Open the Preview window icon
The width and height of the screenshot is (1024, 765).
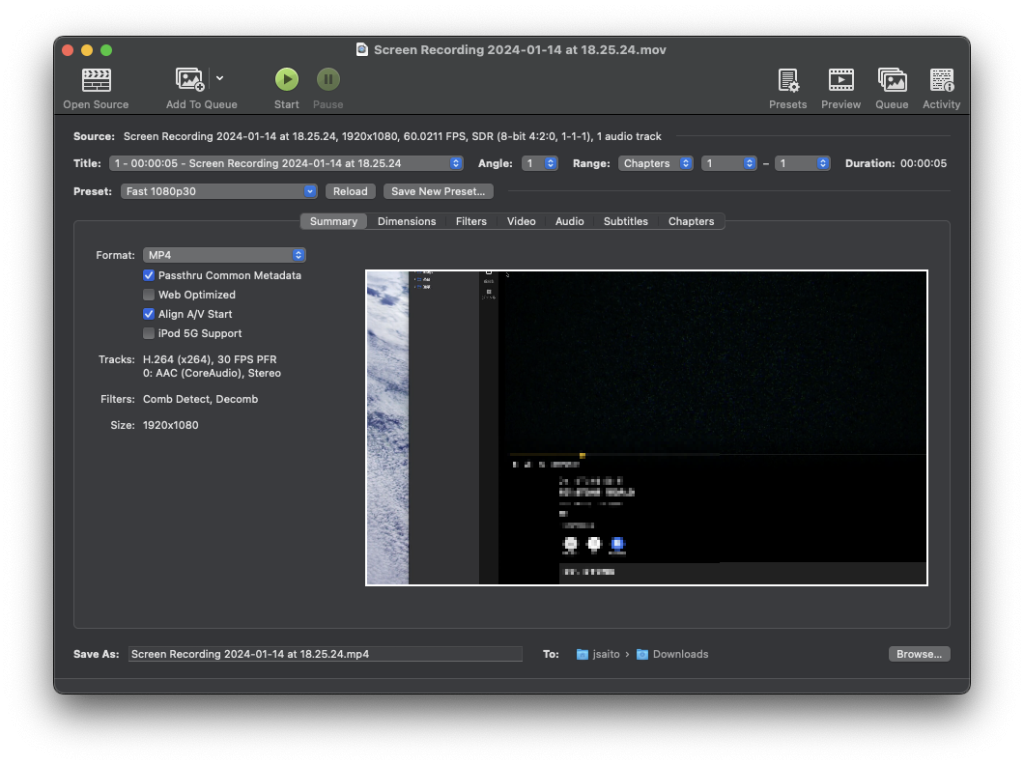(841, 80)
